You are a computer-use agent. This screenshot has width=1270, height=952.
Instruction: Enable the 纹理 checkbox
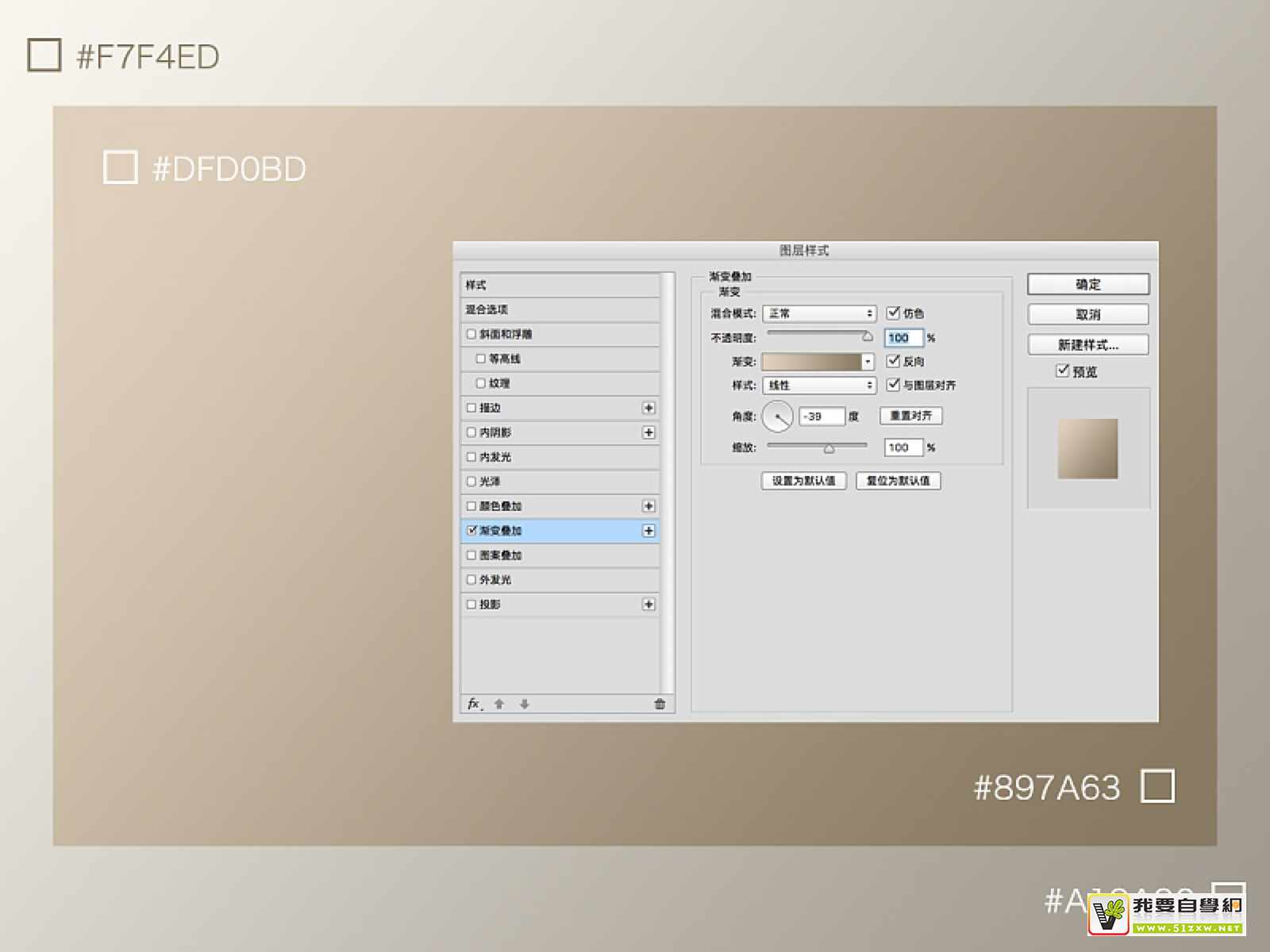(481, 383)
